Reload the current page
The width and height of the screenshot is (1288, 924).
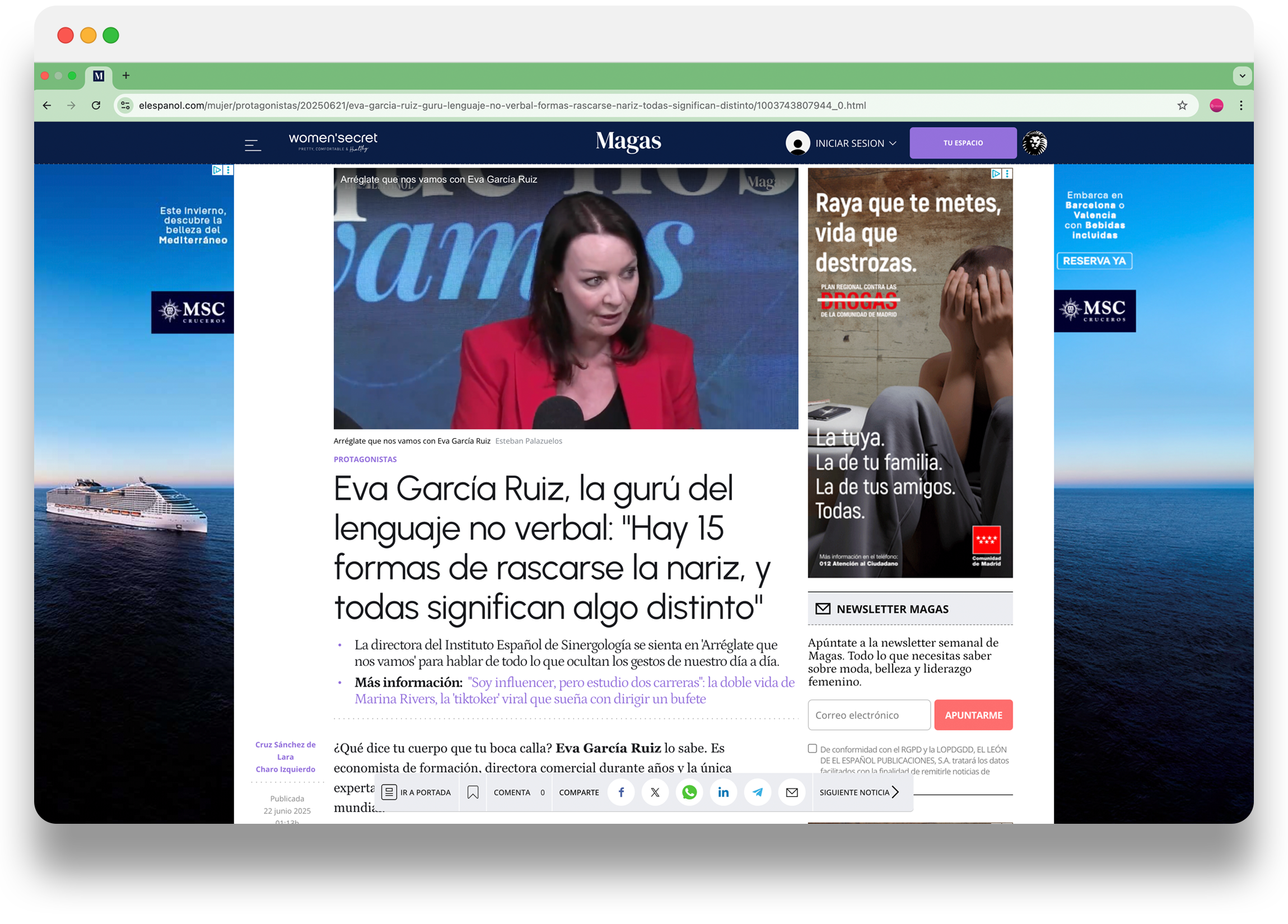tap(96, 106)
